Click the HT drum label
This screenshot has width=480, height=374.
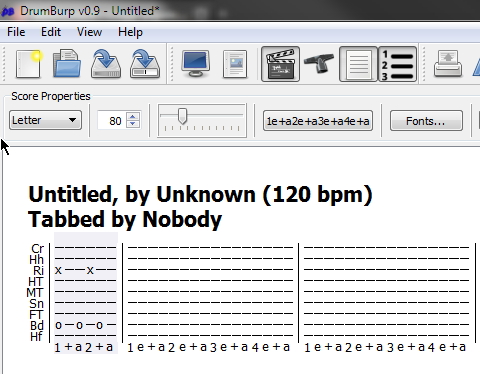36,282
